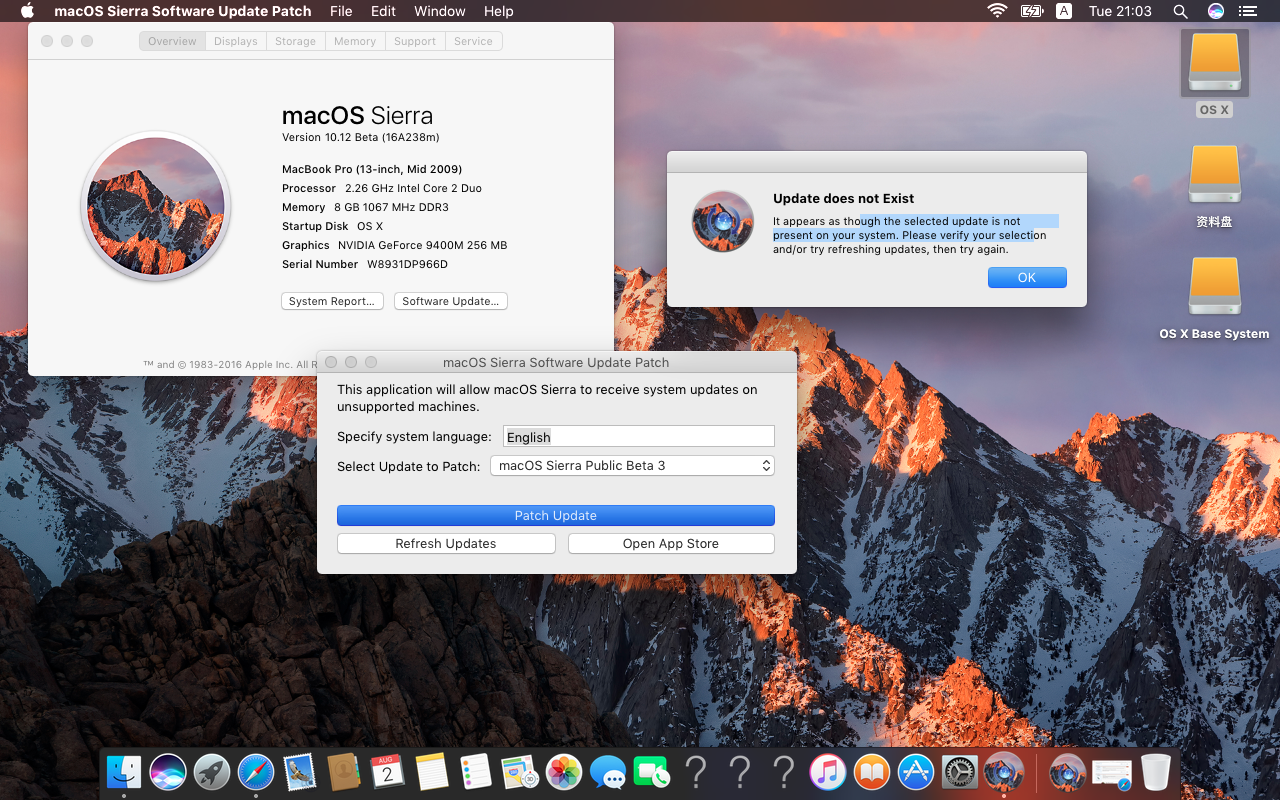Open the Maps icon in Dock
This screenshot has width=1280, height=800.
(520, 771)
